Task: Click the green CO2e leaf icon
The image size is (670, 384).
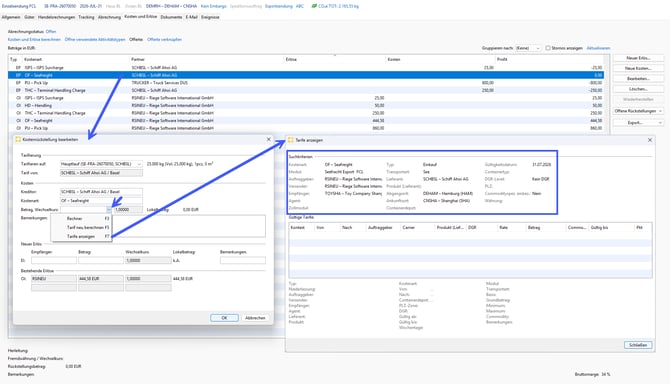Action: 314,6
